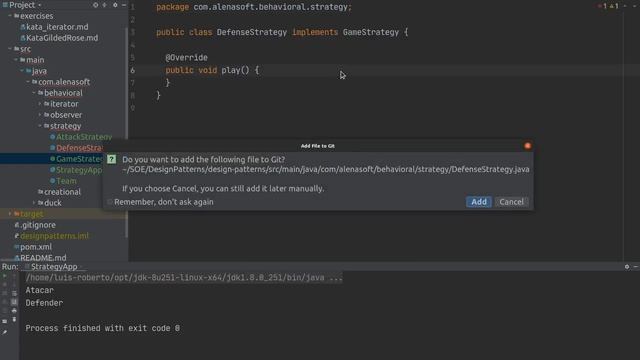
Task: Select the creational package
Action: point(62,192)
